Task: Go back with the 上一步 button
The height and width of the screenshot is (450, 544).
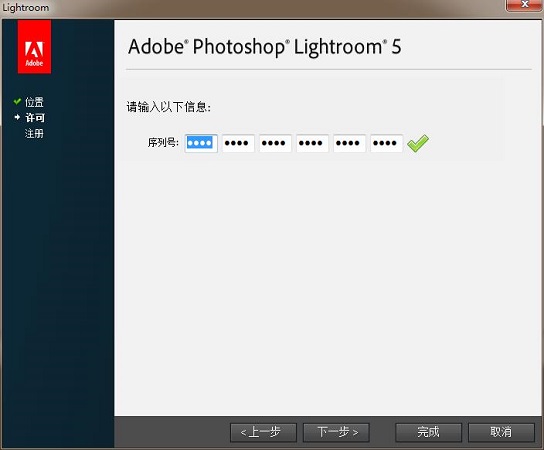Action: pyautogui.click(x=263, y=432)
